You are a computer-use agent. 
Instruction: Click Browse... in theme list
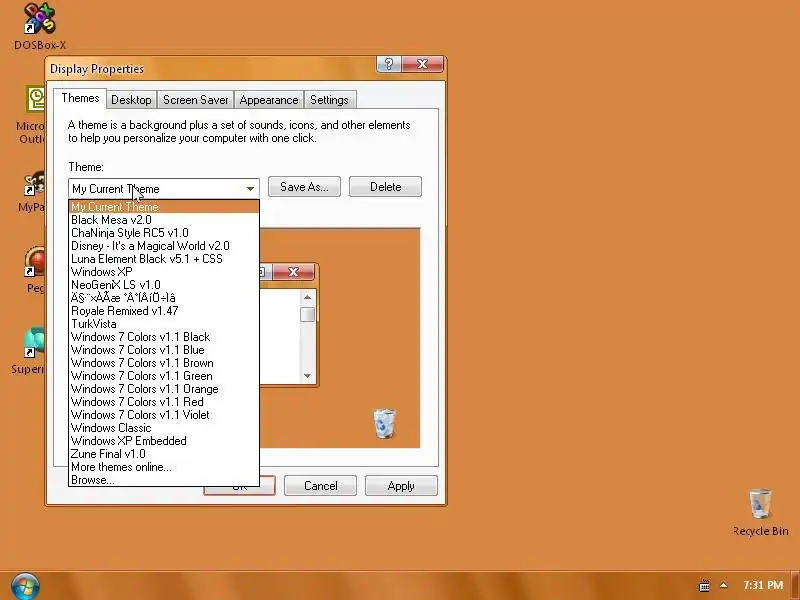164,480
